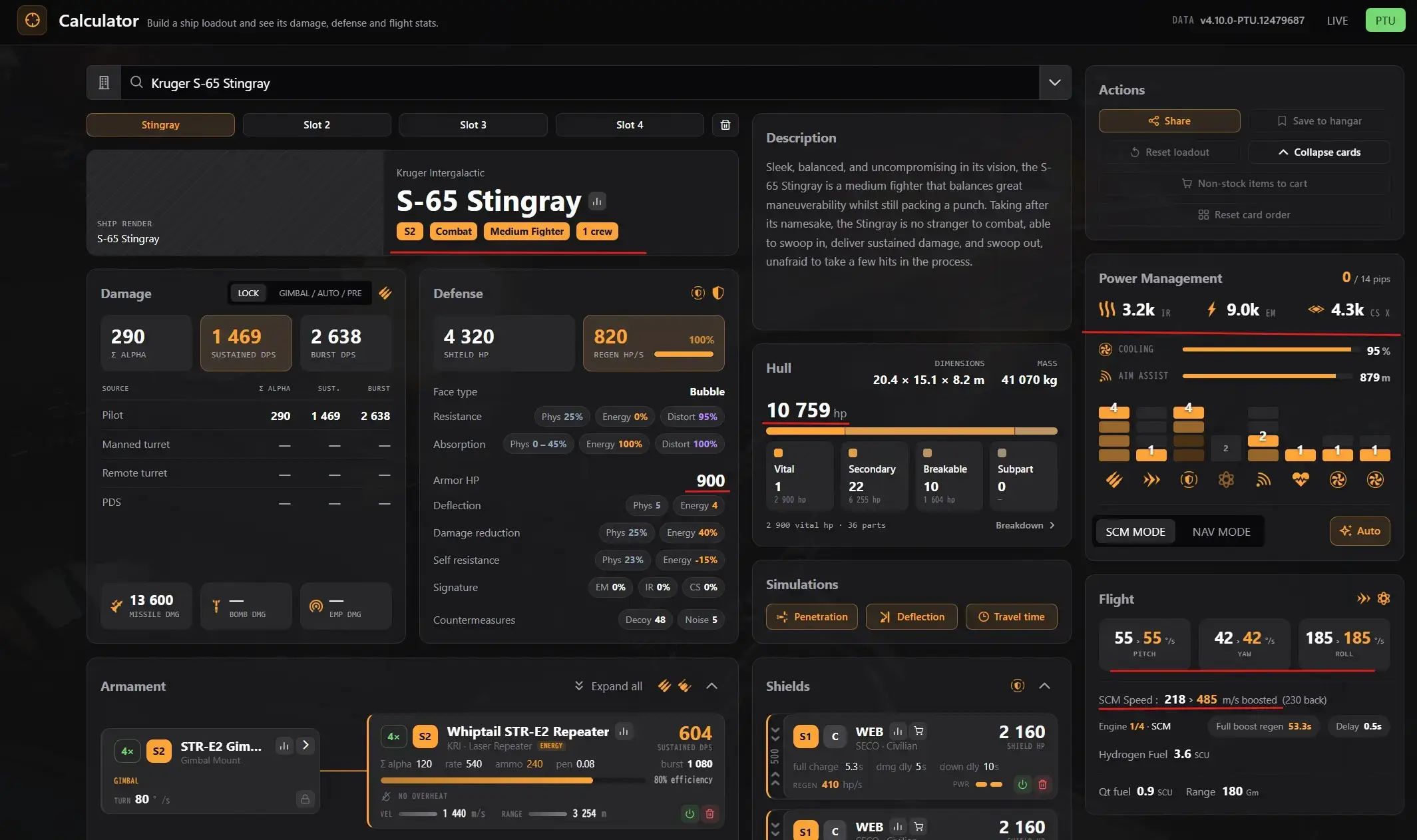Expand all armament entries
Screen dimensions: 1417x840
(x=608, y=686)
